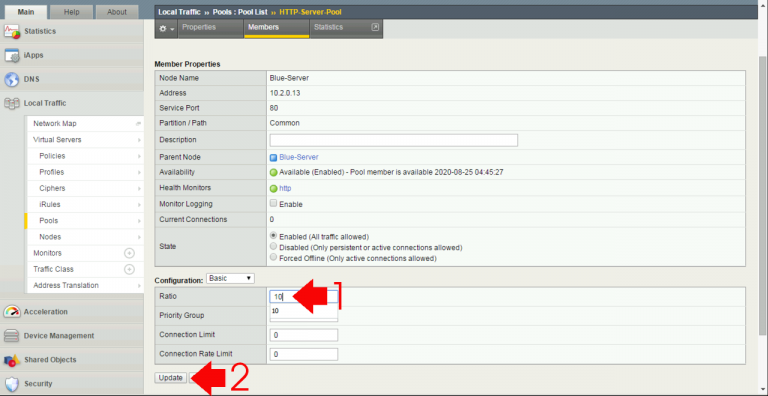This screenshot has height=396, width=768.
Task: Expand the iRules submenu arrow
Action: 139,205
